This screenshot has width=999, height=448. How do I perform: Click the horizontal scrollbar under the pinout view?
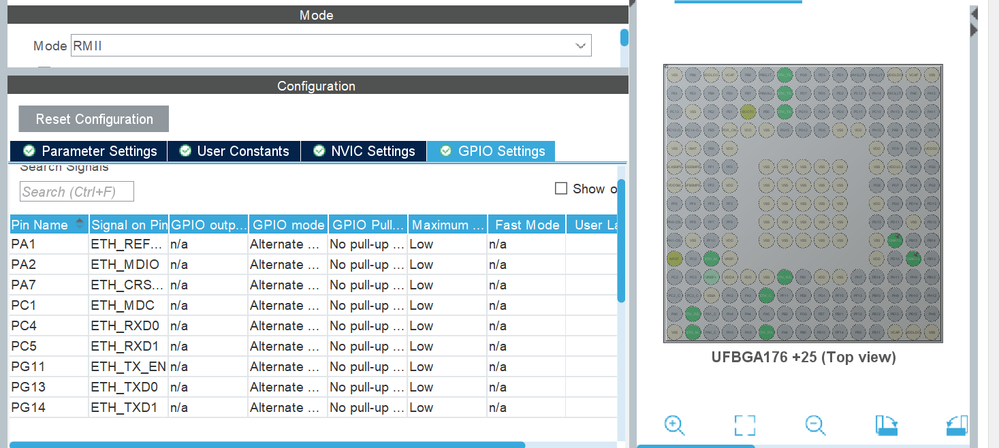(696, 446)
